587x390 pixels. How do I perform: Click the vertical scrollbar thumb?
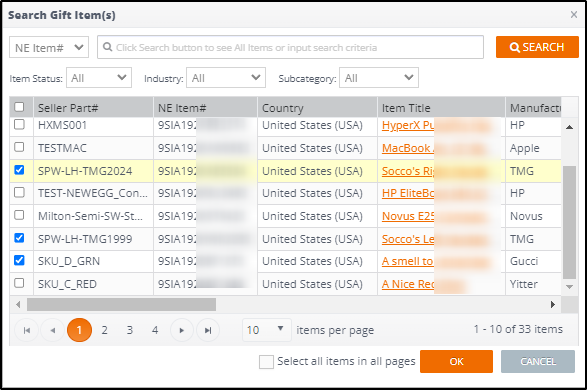coord(569,222)
